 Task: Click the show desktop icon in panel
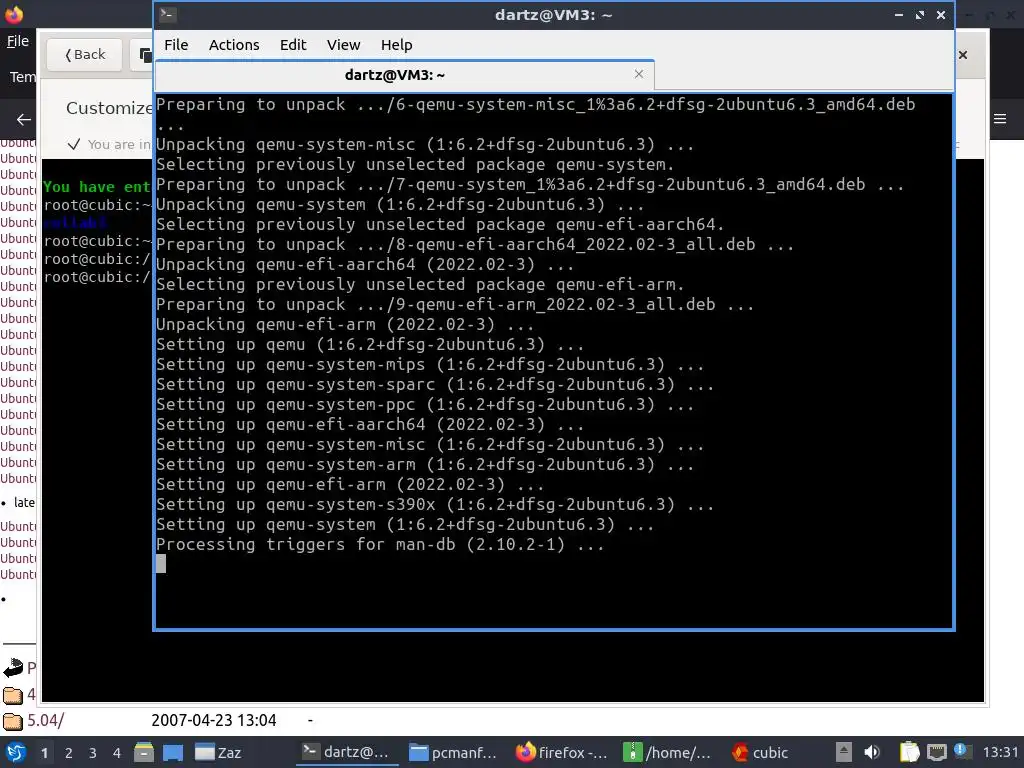click(172, 752)
